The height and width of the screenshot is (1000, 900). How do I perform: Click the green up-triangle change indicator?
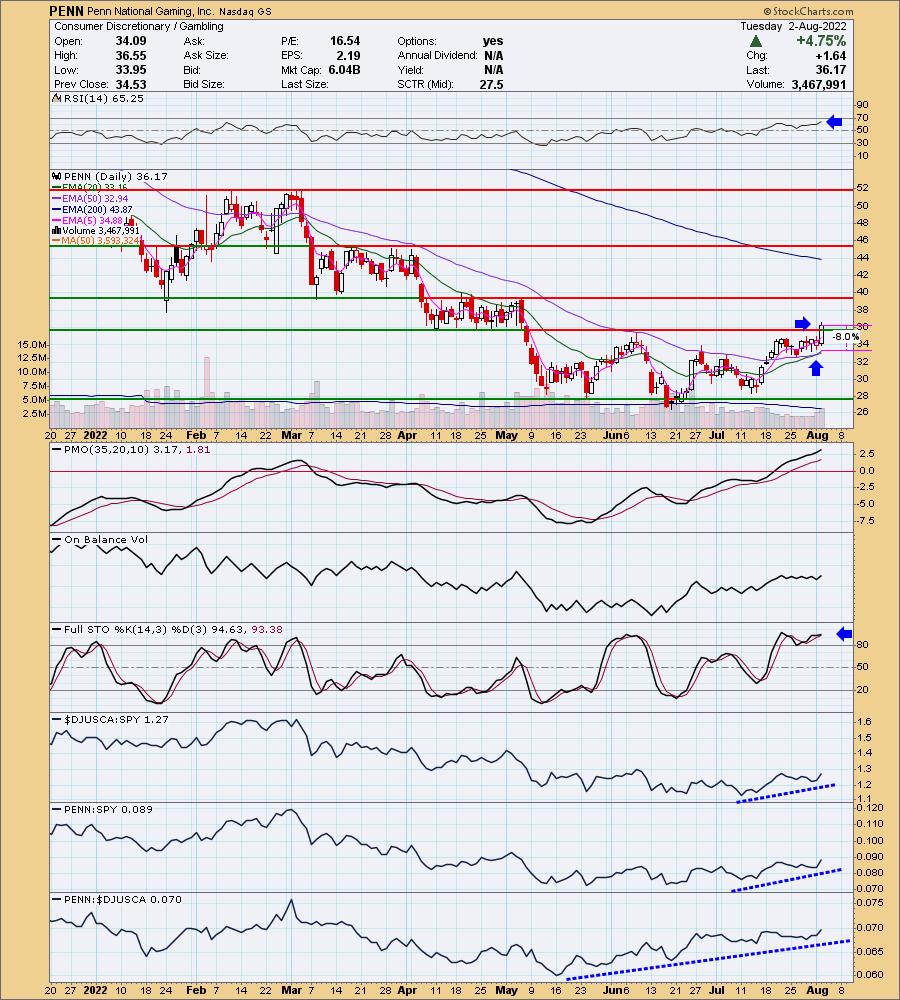coord(756,41)
